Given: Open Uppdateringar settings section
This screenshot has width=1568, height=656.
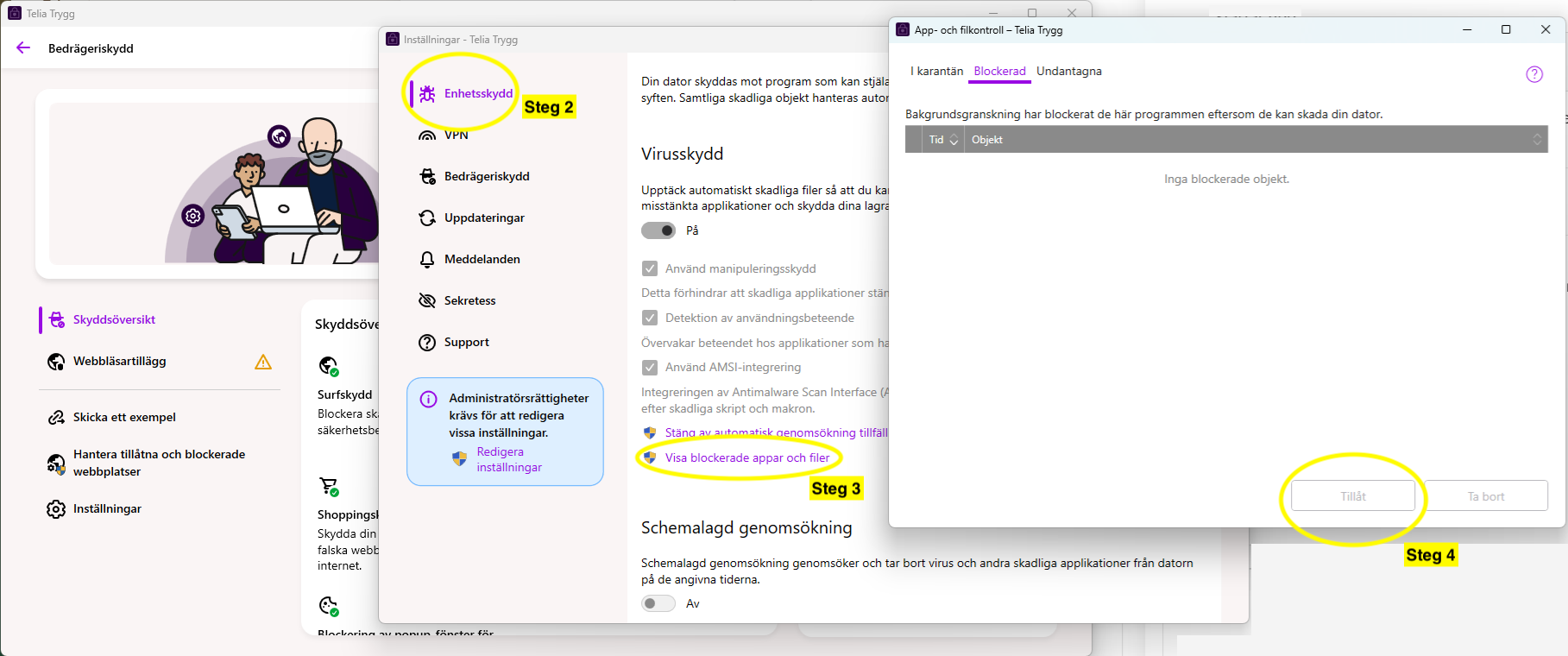Looking at the screenshot, I should [x=484, y=218].
